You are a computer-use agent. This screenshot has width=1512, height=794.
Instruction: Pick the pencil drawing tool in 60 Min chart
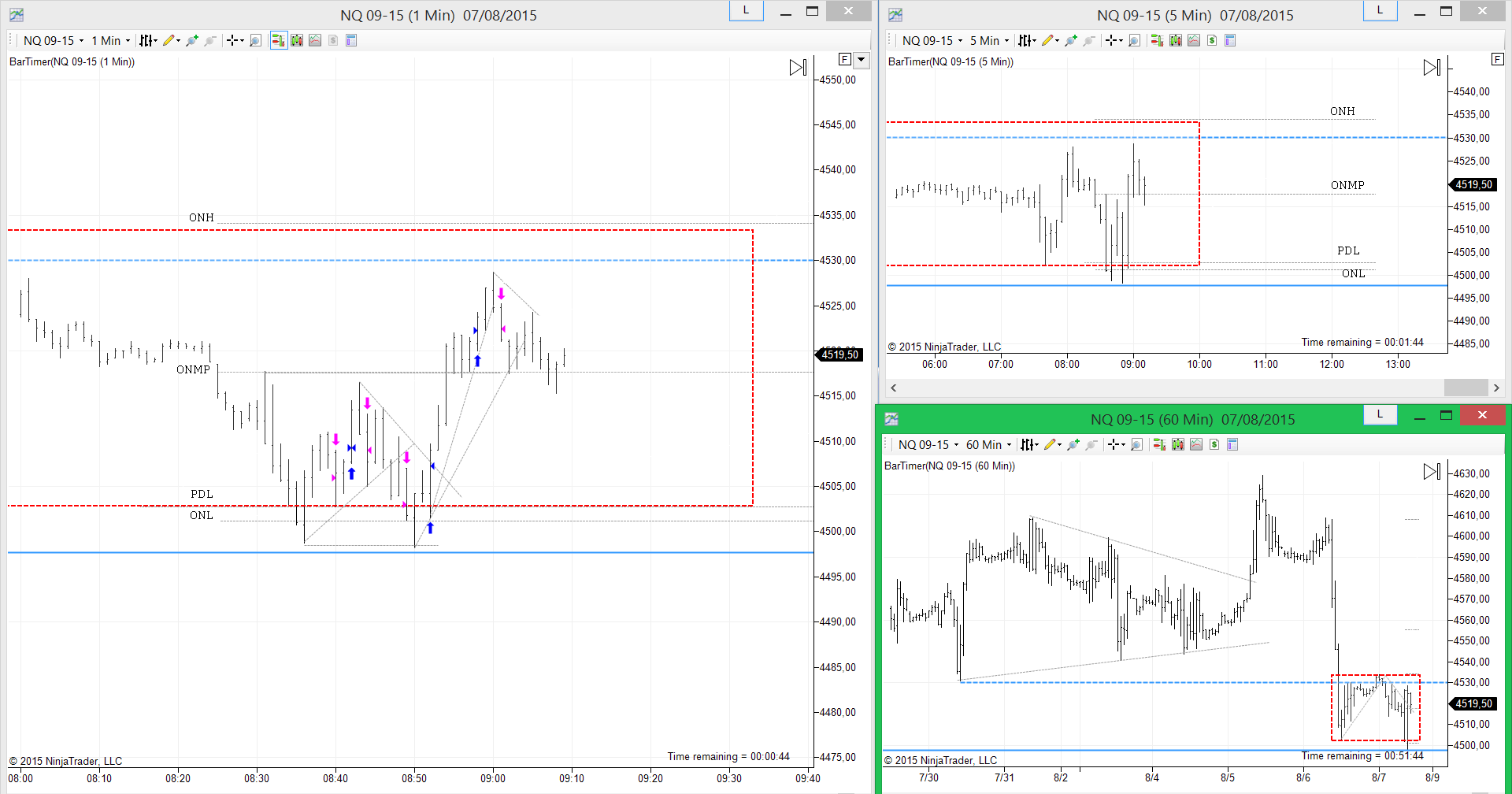coord(1050,444)
